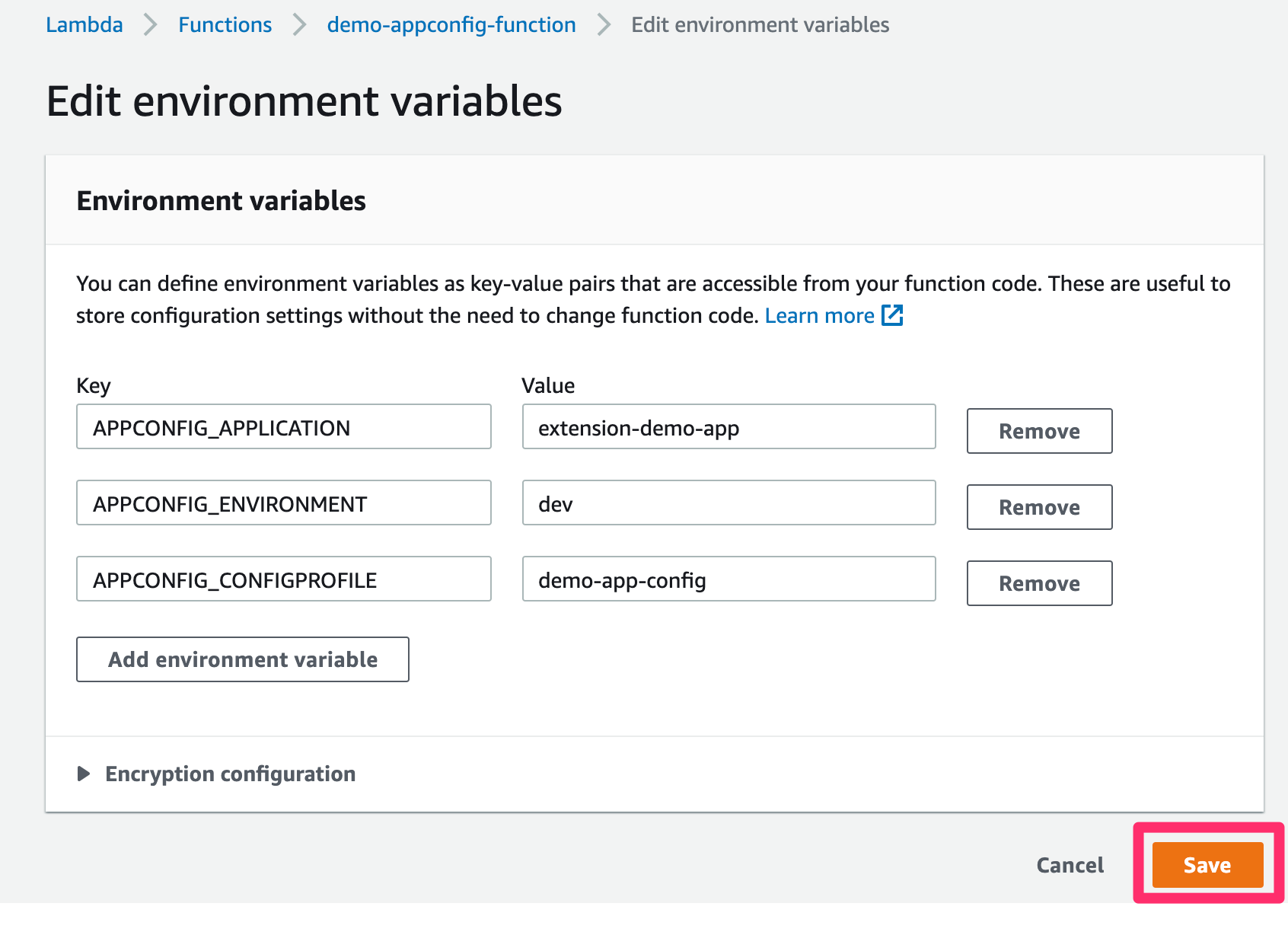The image size is (1288, 935).
Task: Edit the extension-demo-app value field
Action: [x=728, y=427]
